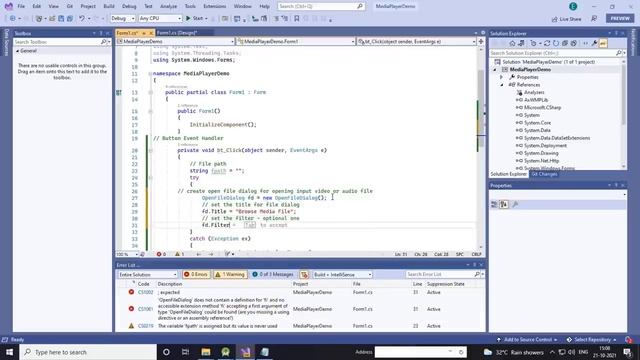Open the CS1061 error code link
This screenshot has height=360, width=640.
pos(145,309)
